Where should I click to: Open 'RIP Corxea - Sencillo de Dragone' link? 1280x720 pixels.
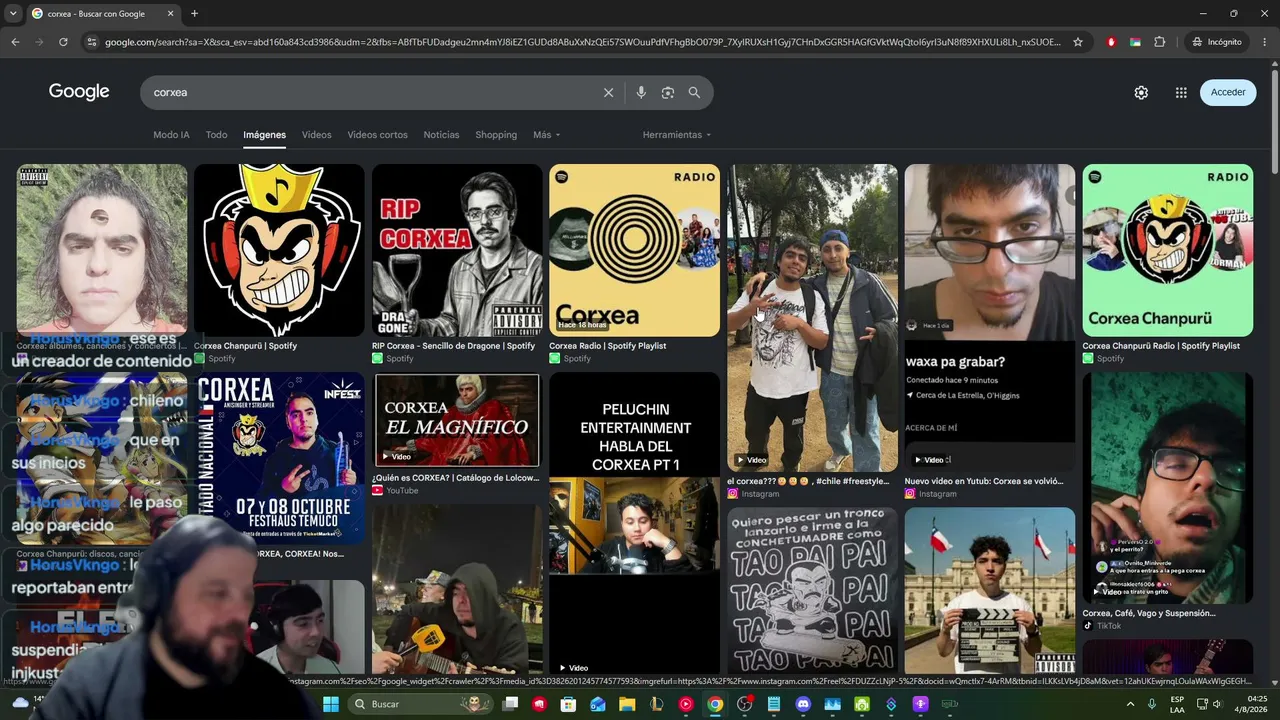pyautogui.click(x=453, y=346)
